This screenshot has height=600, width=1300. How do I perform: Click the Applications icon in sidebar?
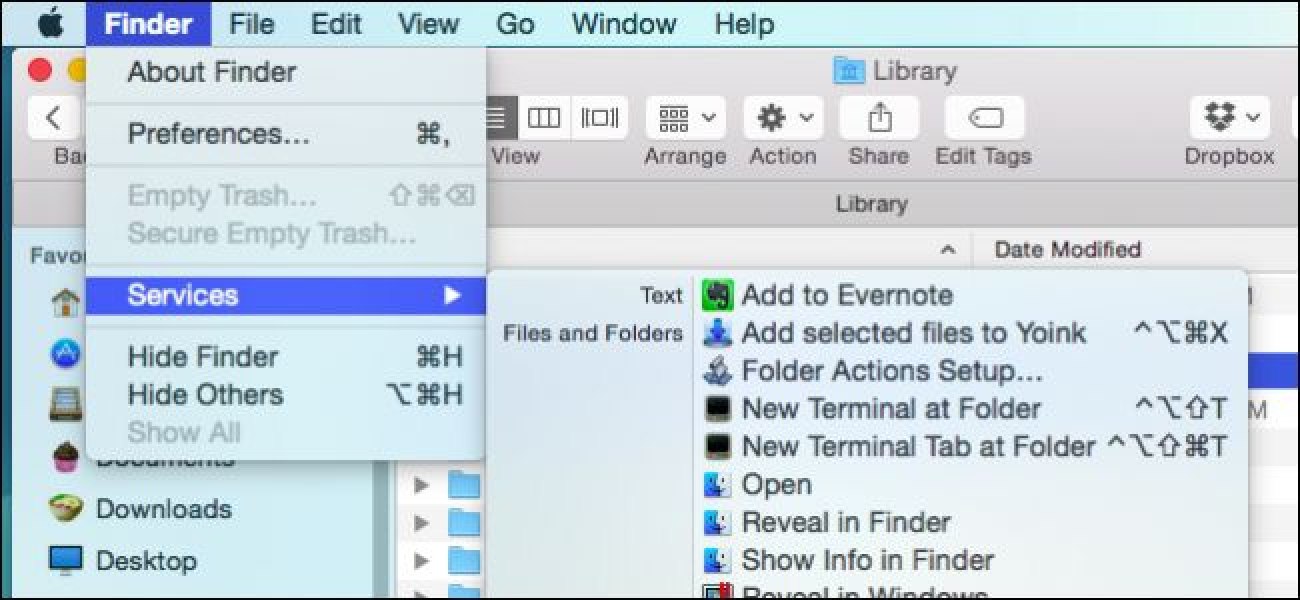point(66,352)
